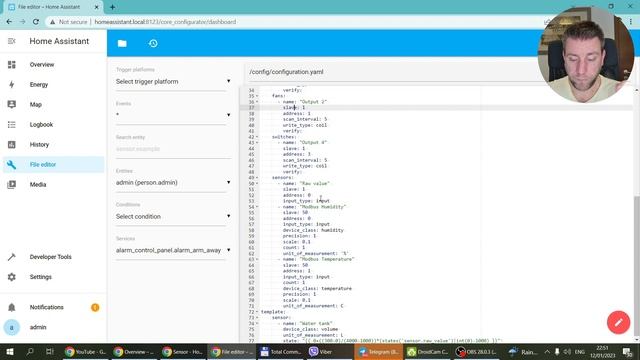Collapse the switches block fold arrow at line 42
The height and width of the screenshot is (360, 640).
click(257, 137)
